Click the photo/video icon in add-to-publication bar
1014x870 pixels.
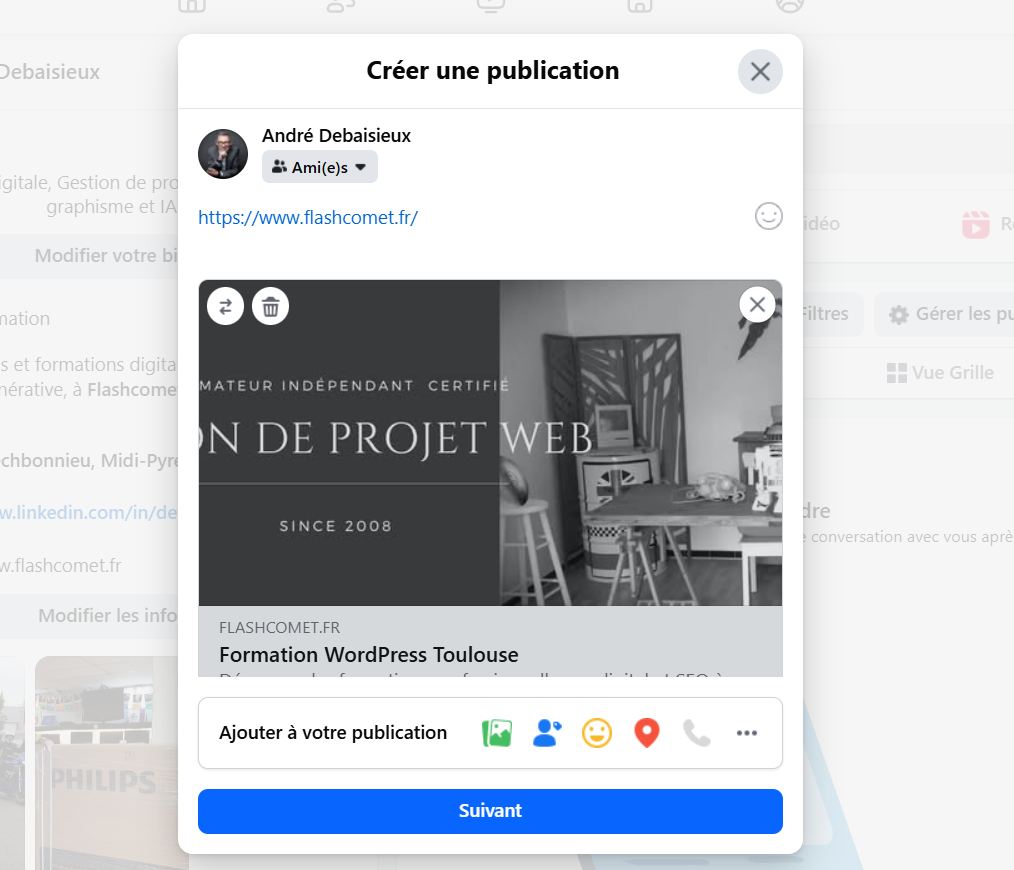click(x=497, y=733)
